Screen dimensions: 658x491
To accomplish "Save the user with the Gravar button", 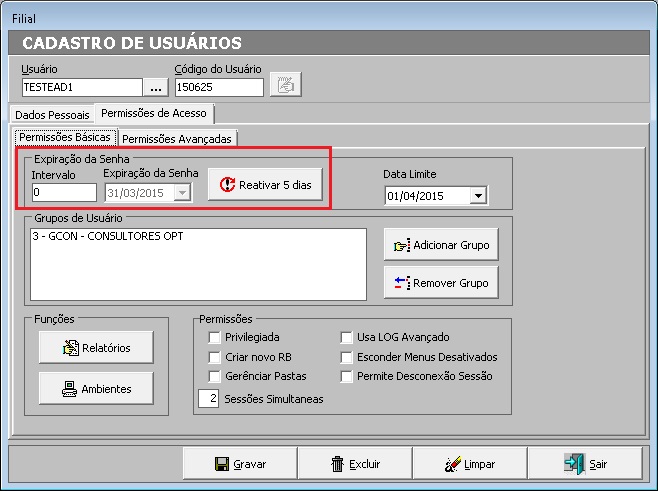I will [240, 464].
